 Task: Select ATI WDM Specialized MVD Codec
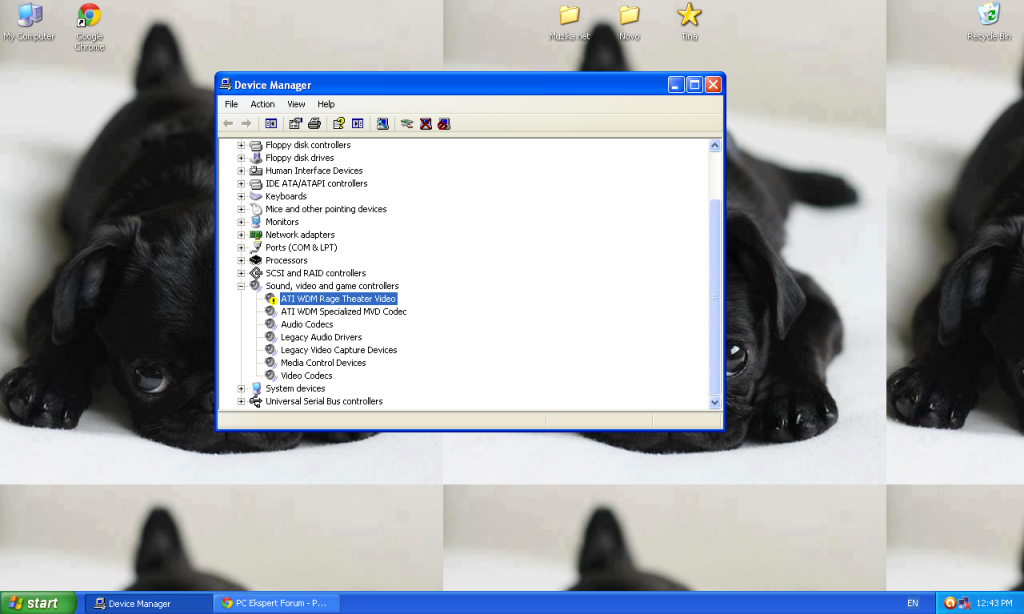(343, 312)
